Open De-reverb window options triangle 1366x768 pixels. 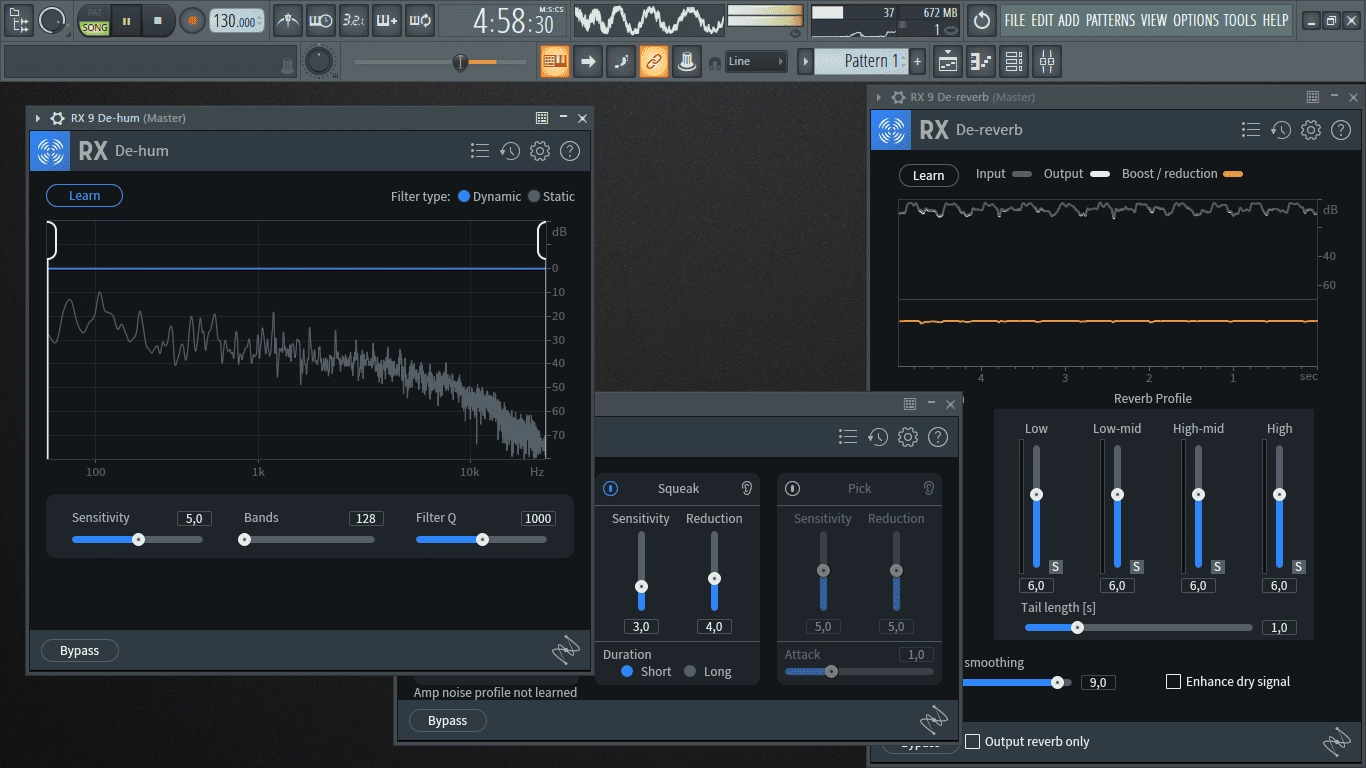[x=878, y=97]
